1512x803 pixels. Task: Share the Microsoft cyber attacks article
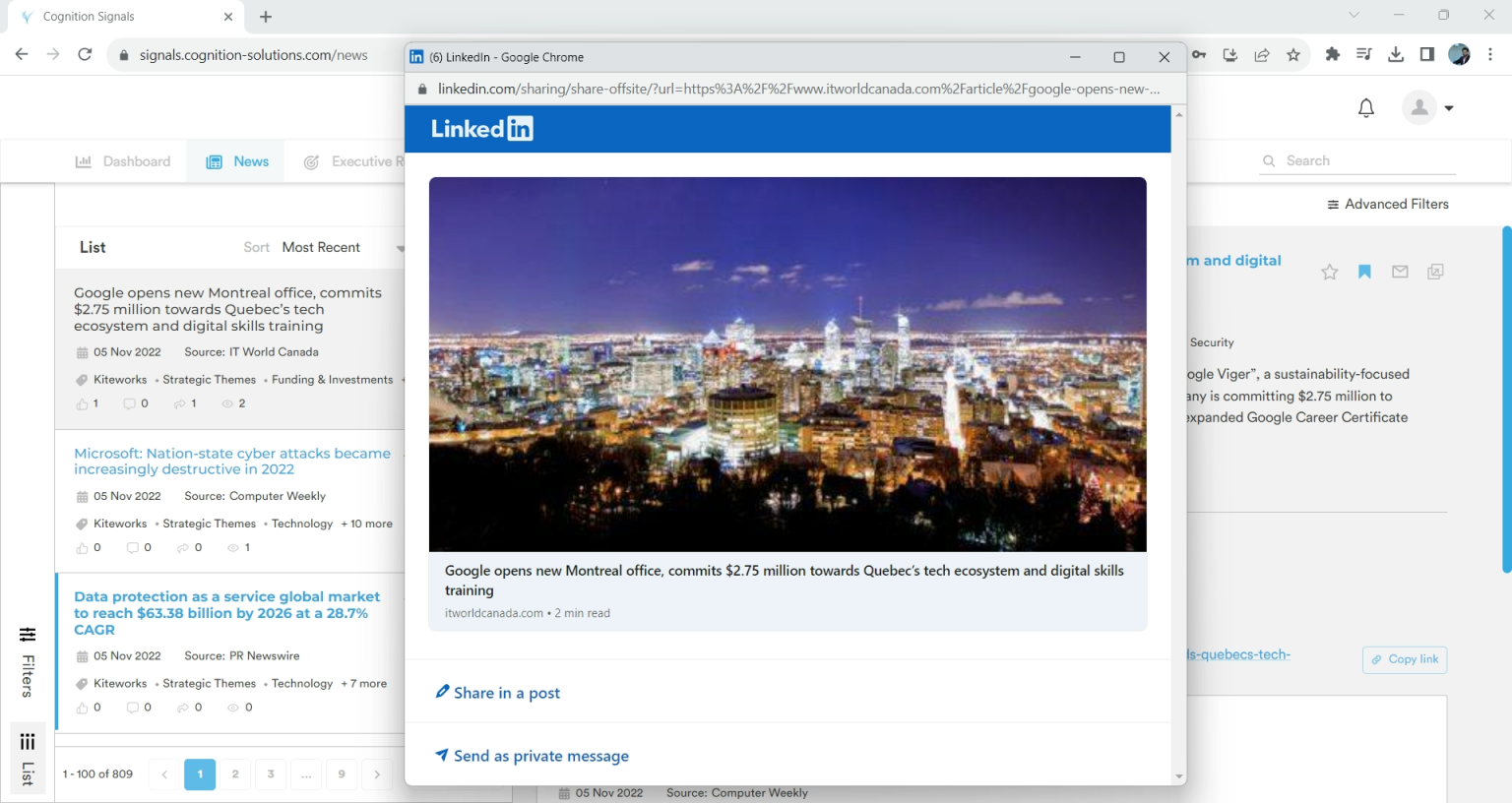(x=182, y=548)
